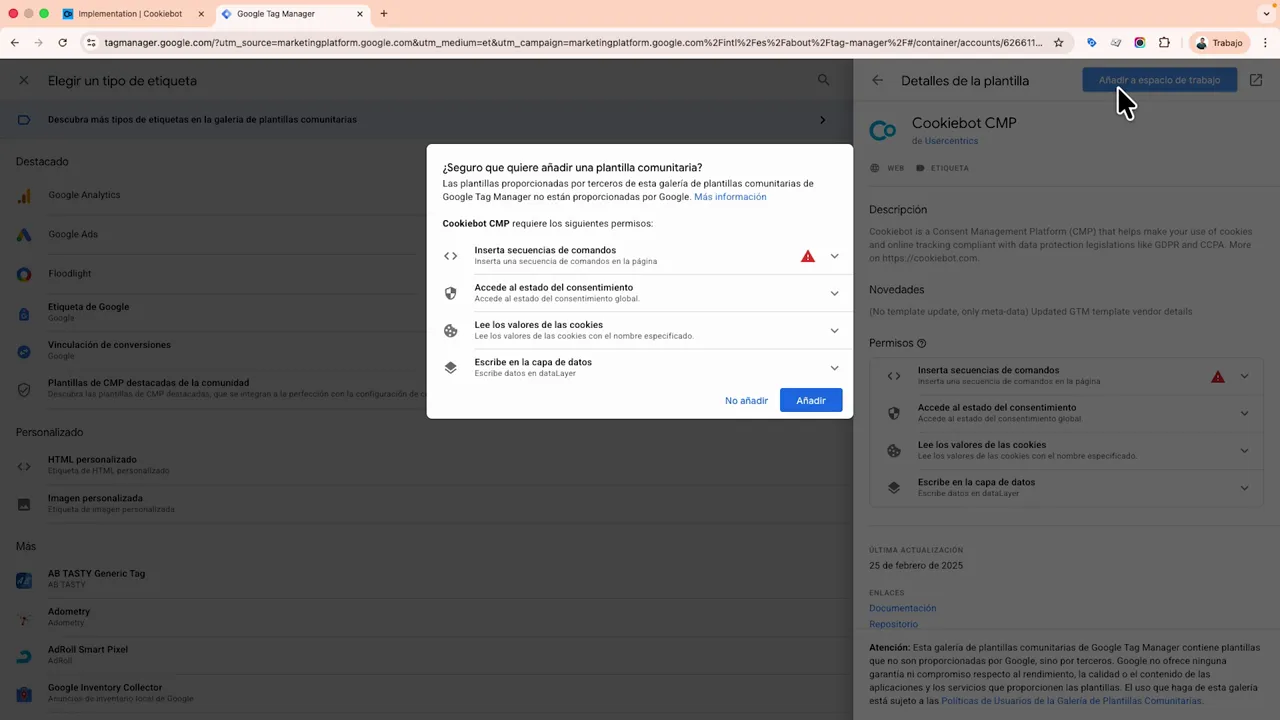Open the Chrome three-dot menu
The image size is (1280, 720).
point(1265,43)
